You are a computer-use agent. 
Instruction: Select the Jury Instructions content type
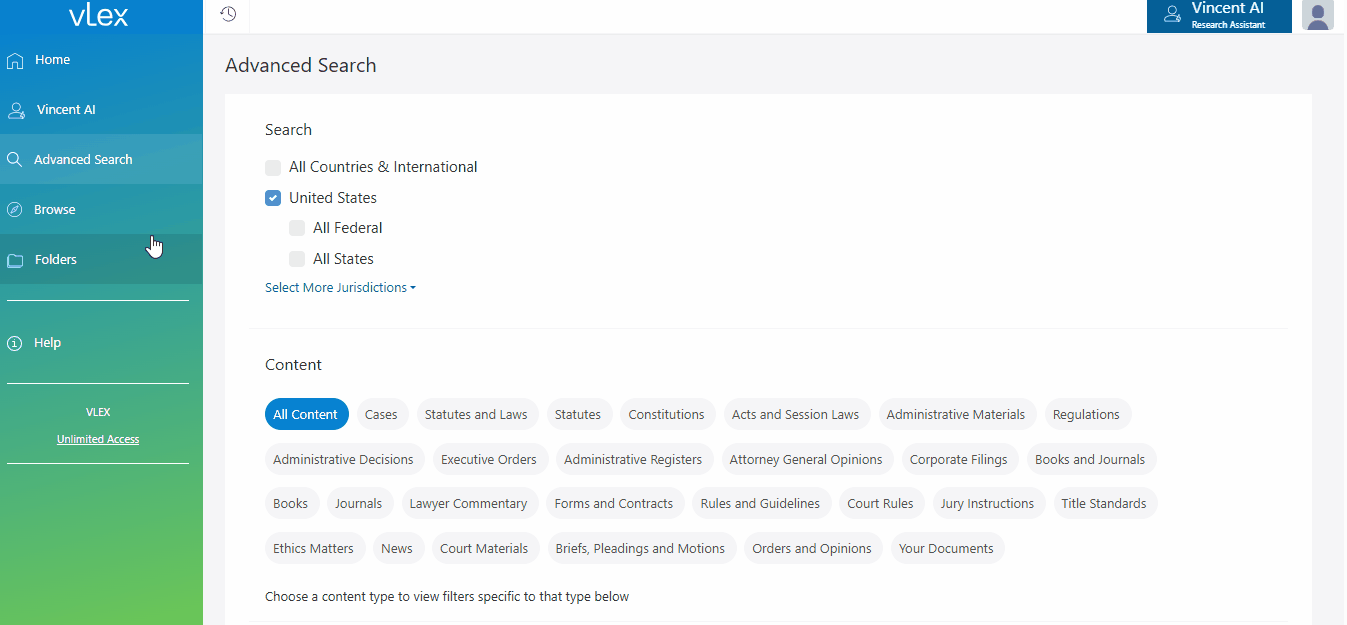point(987,503)
